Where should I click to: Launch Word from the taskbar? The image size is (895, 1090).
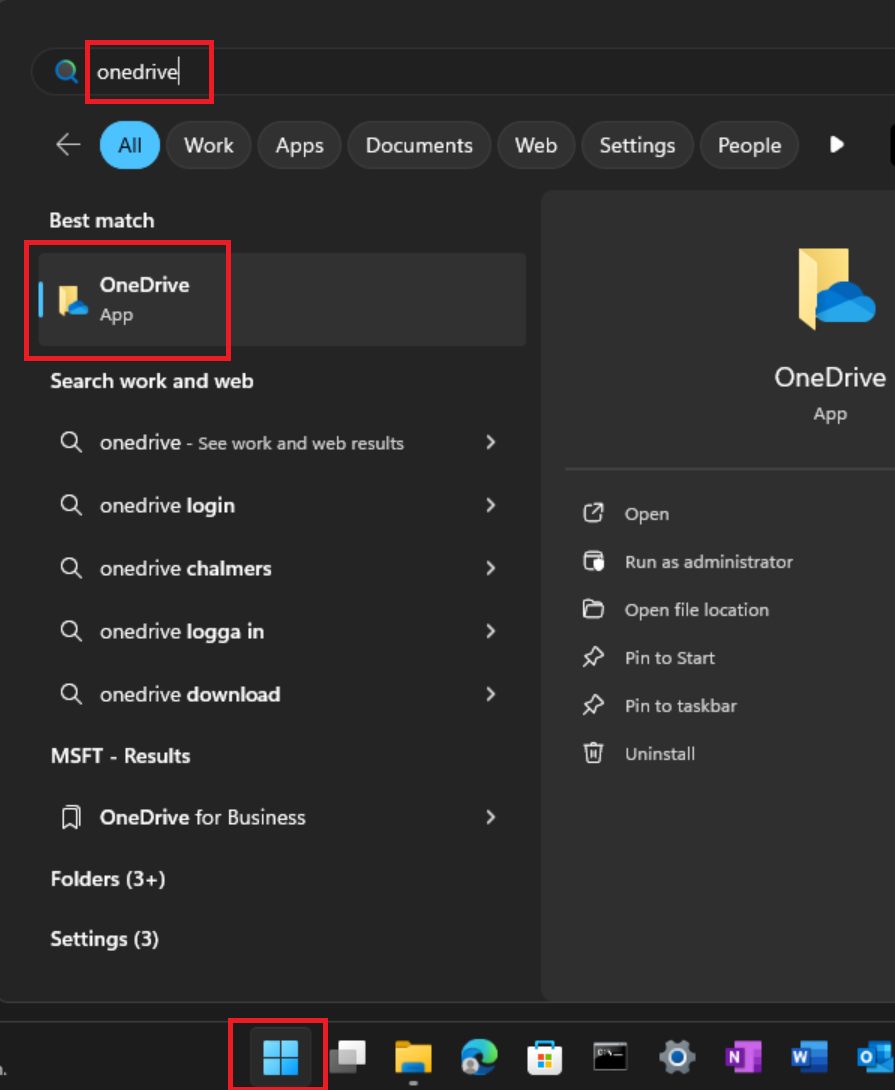pos(809,1056)
